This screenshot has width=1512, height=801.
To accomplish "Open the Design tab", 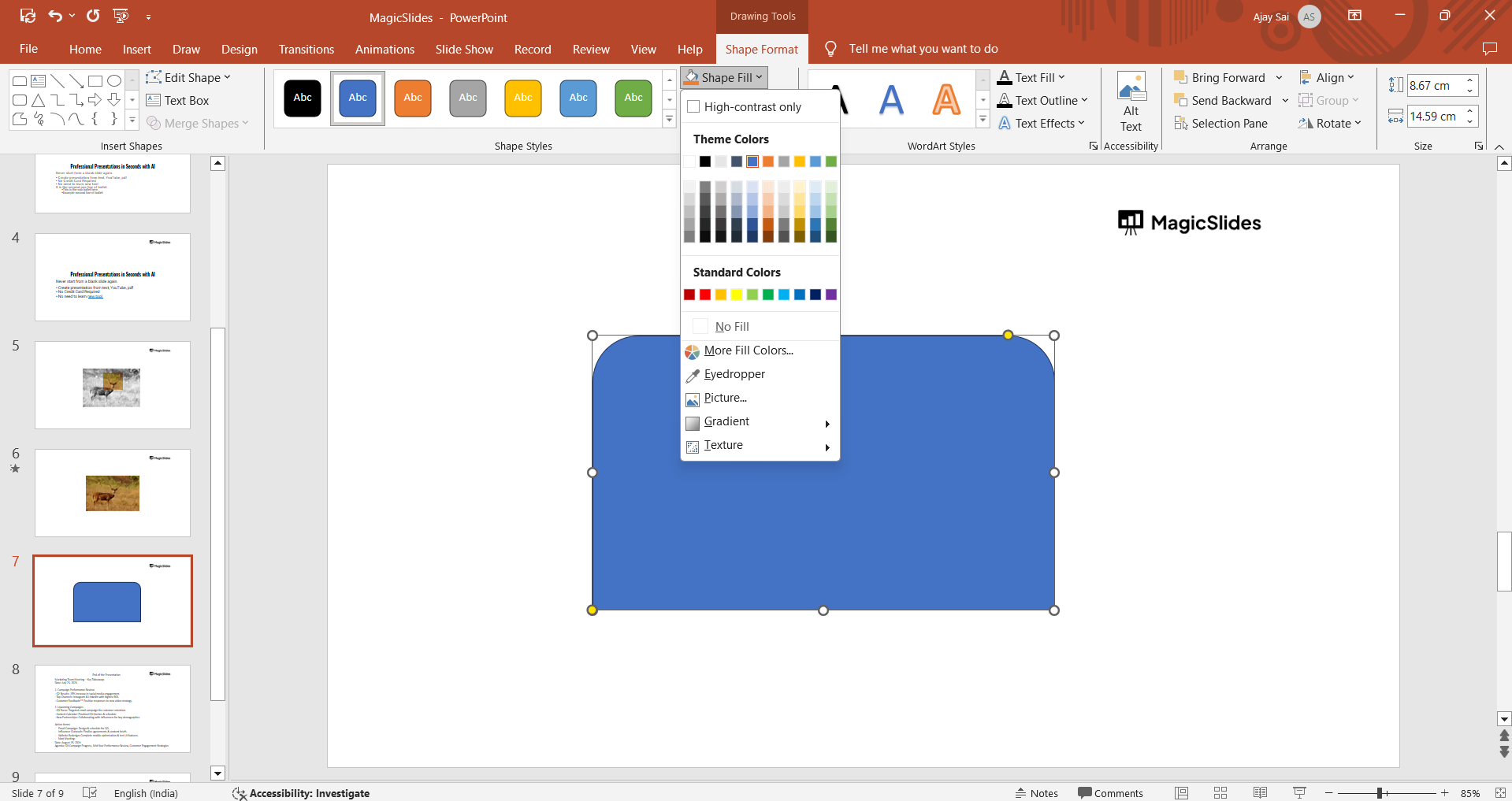I will (239, 50).
